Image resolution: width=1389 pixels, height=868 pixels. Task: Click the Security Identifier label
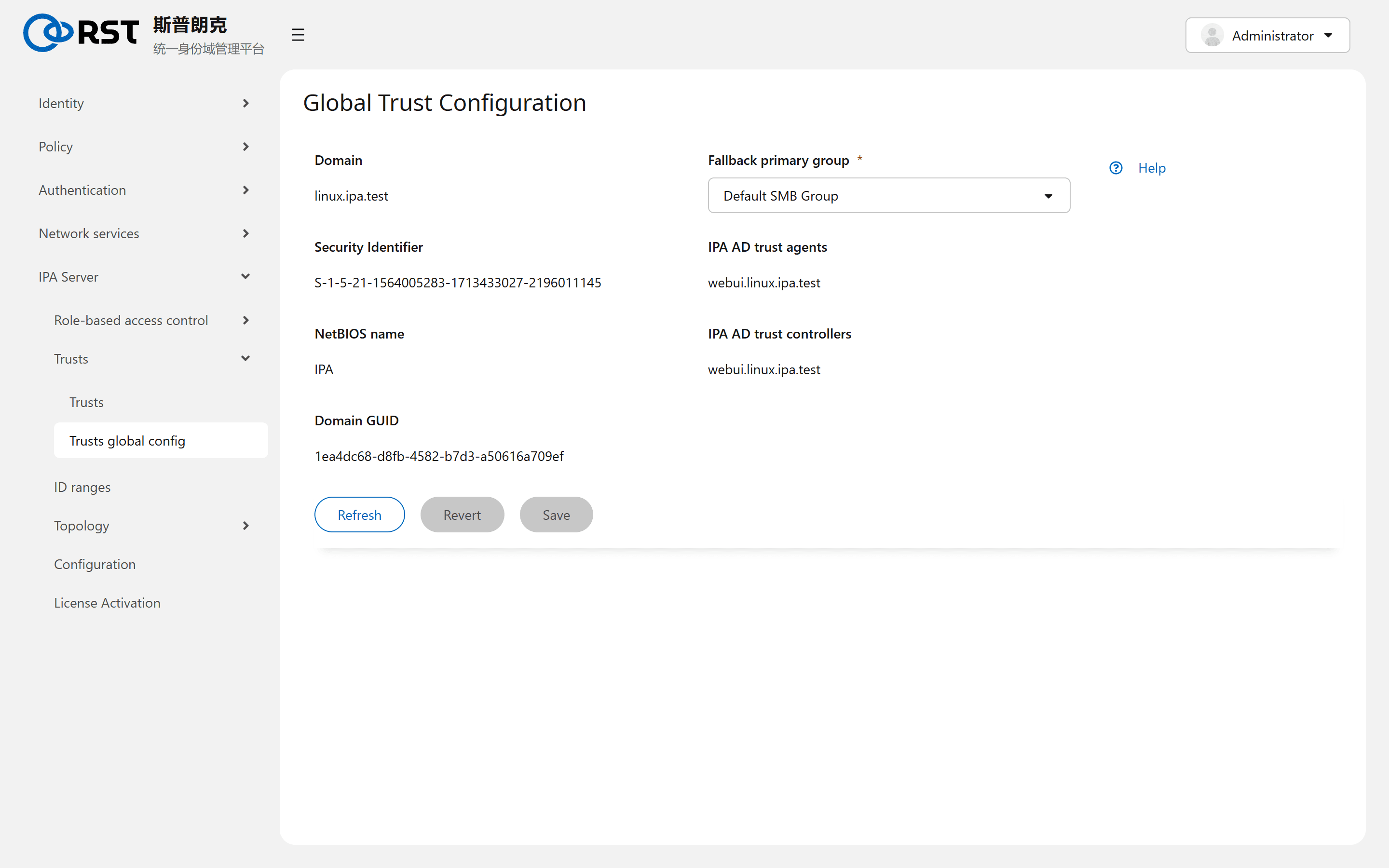coord(368,247)
